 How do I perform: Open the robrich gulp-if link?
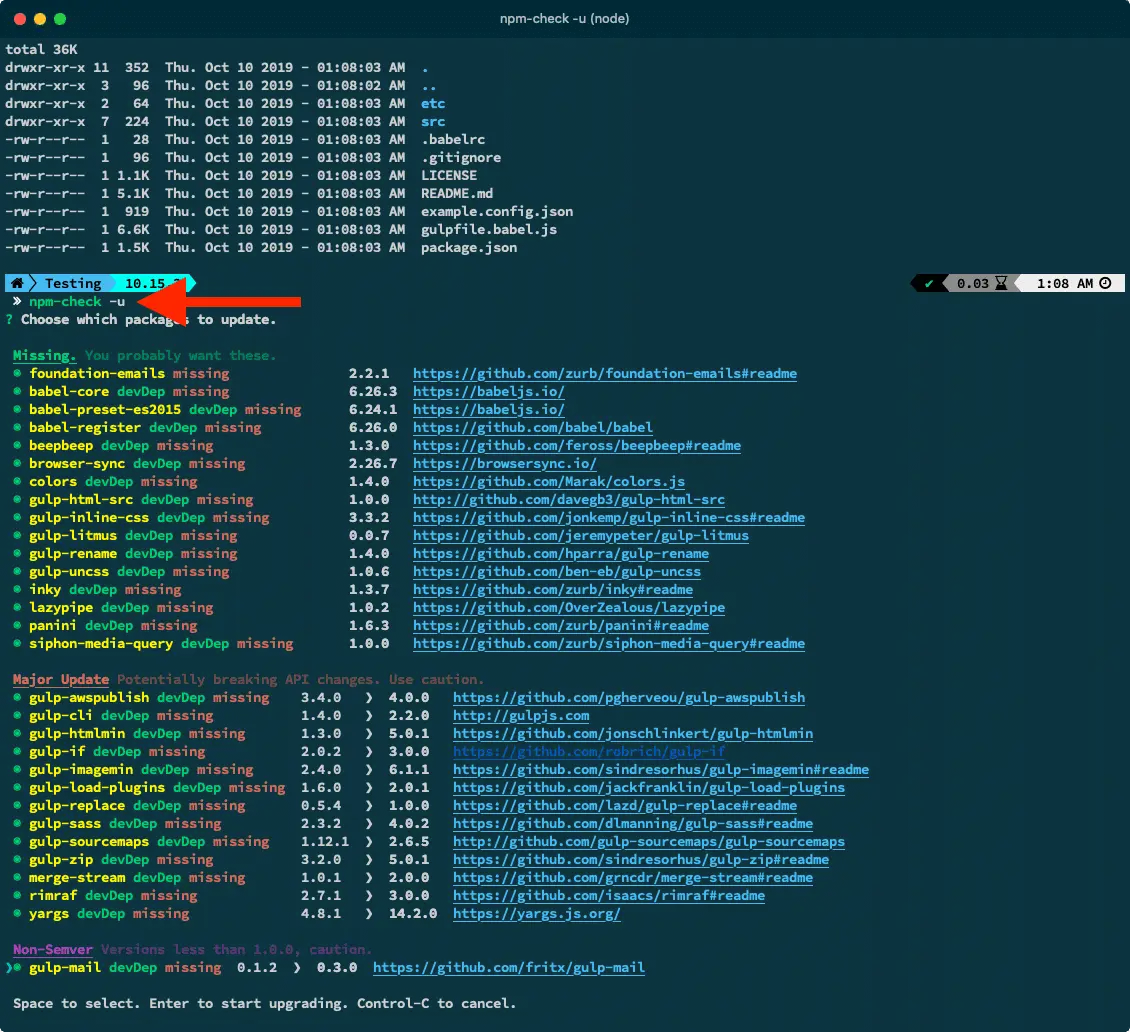pos(589,752)
